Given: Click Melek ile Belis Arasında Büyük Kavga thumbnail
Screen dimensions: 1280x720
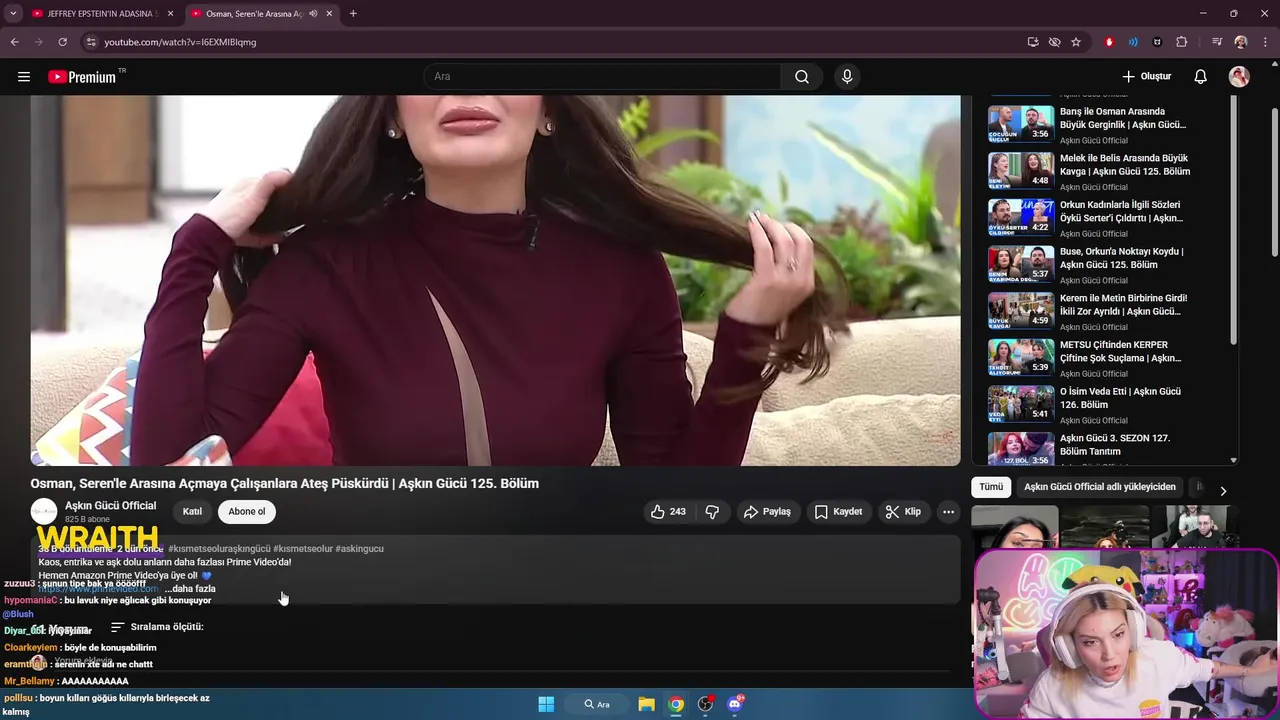Looking at the screenshot, I should (x=1021, y=170).
